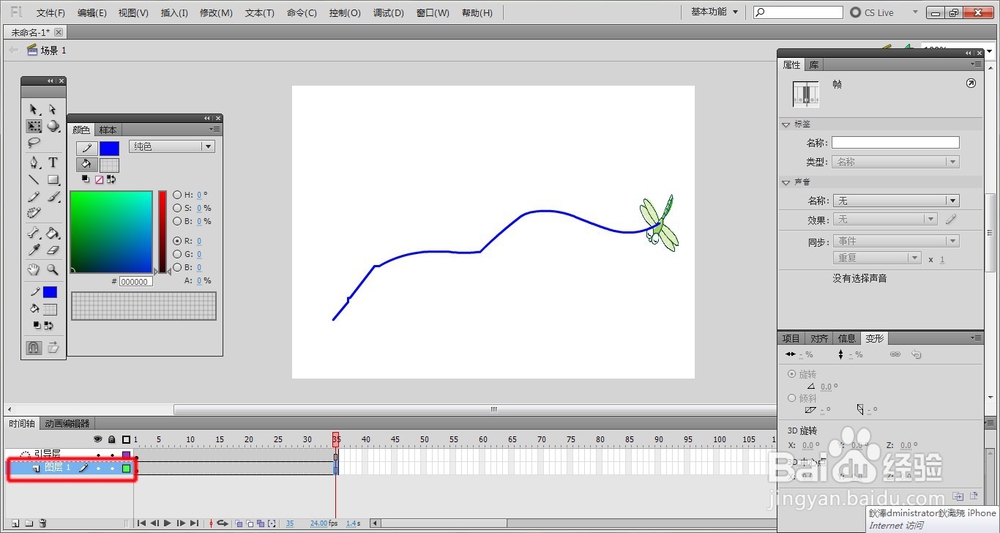1000x533 pixels.
Task: Select the Text tool
Action: pos(53,163)
